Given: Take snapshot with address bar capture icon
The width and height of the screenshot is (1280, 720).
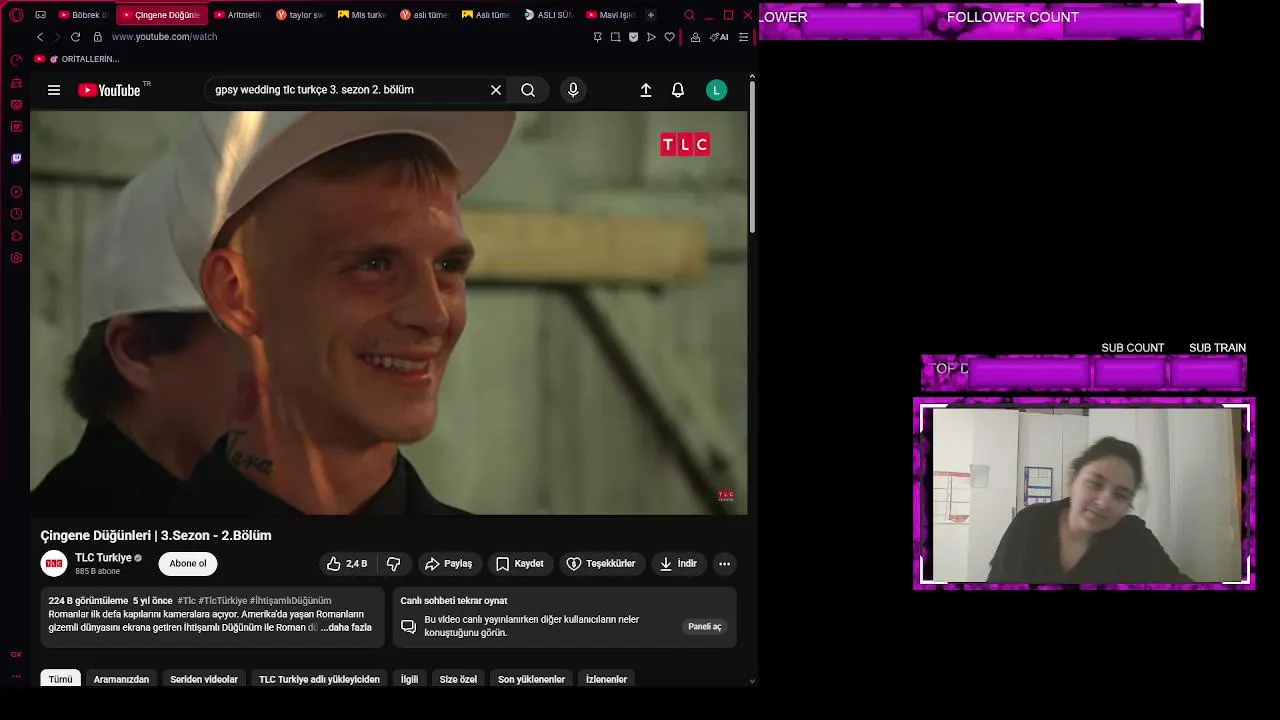Looking at the screenshot, I should 615,37.
